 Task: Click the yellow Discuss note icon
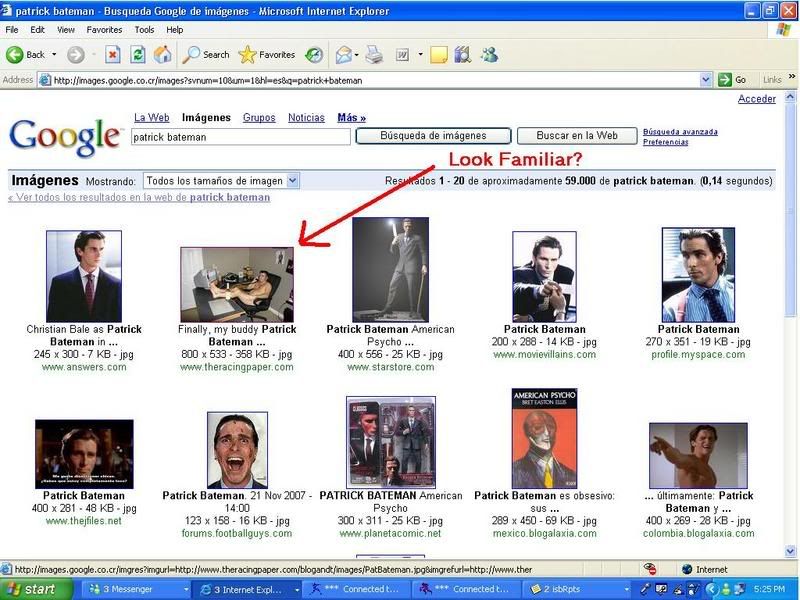click(x=439, y=55)
